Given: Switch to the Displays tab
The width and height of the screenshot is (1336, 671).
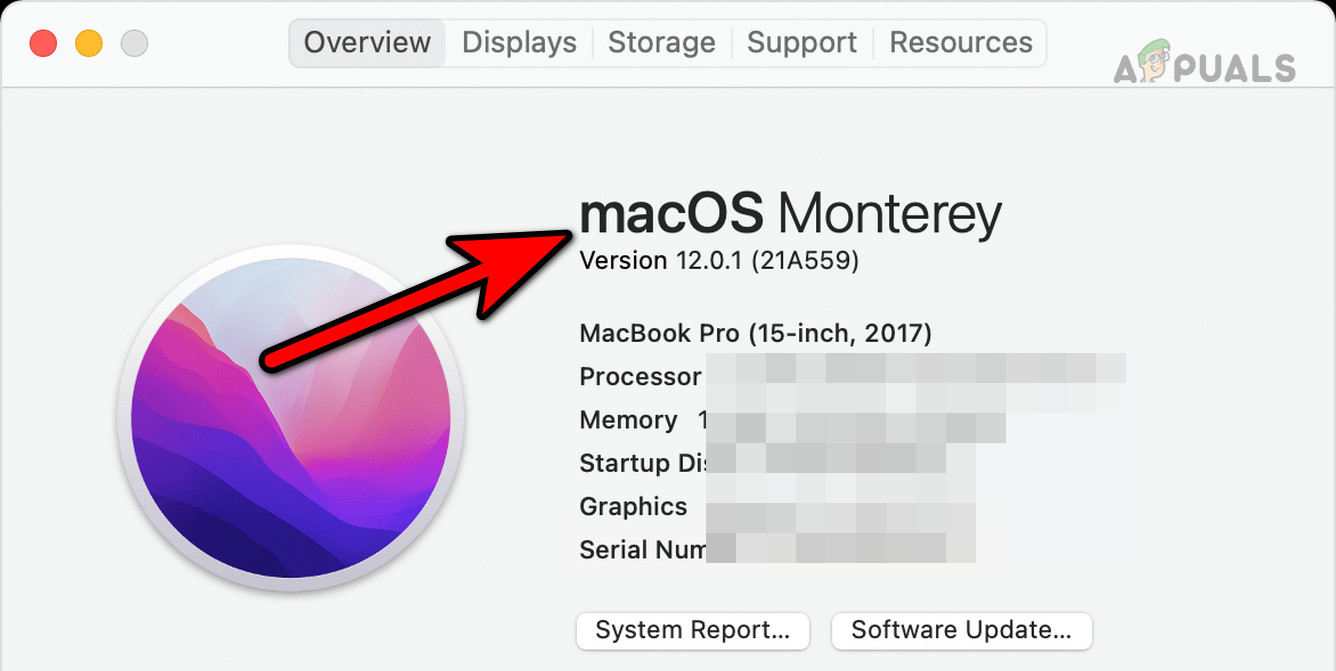Looking at the screenshot, I should 518,42.
